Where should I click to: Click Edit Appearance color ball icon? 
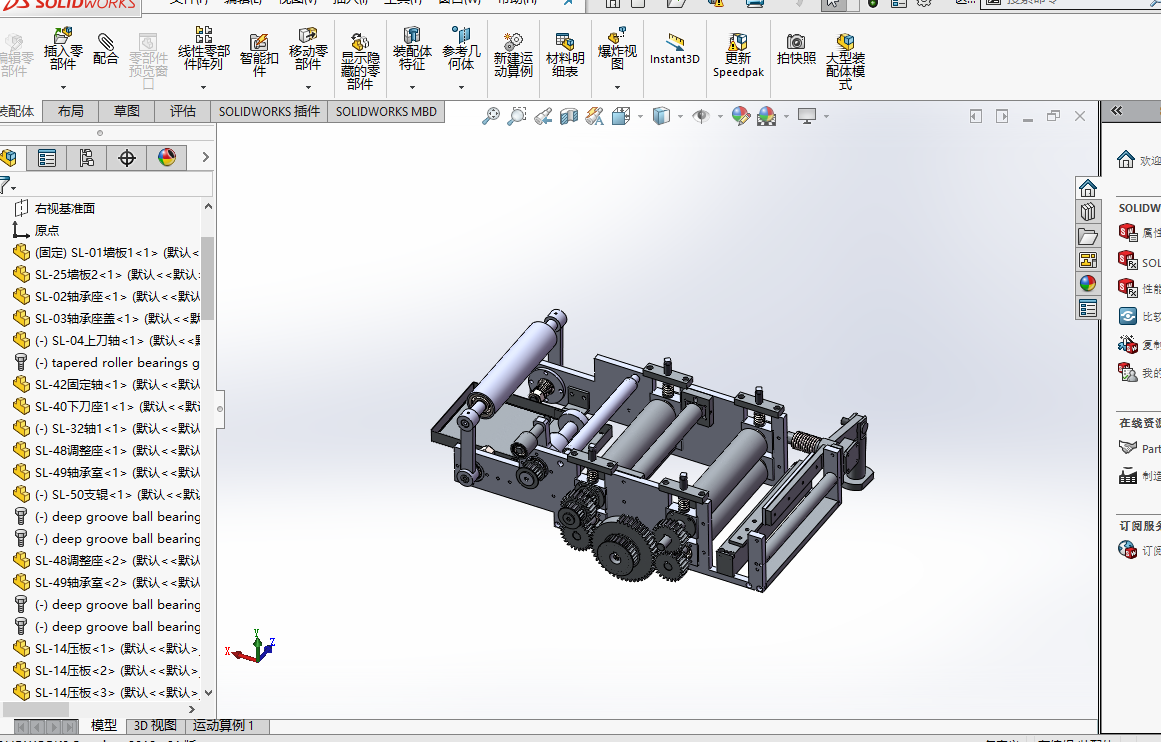740,116
